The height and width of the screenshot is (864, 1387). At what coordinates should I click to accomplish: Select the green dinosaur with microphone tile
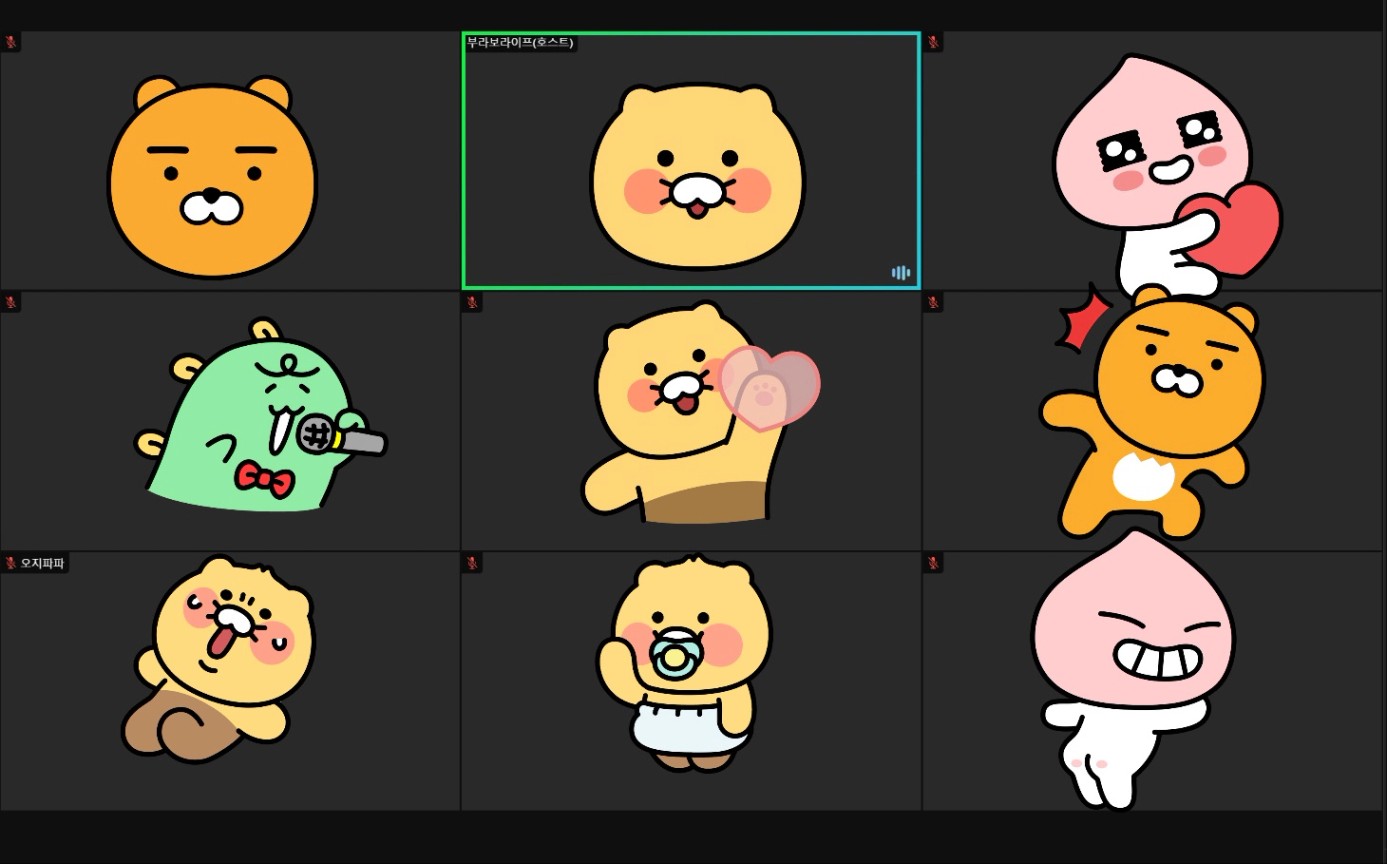point(230,421)
